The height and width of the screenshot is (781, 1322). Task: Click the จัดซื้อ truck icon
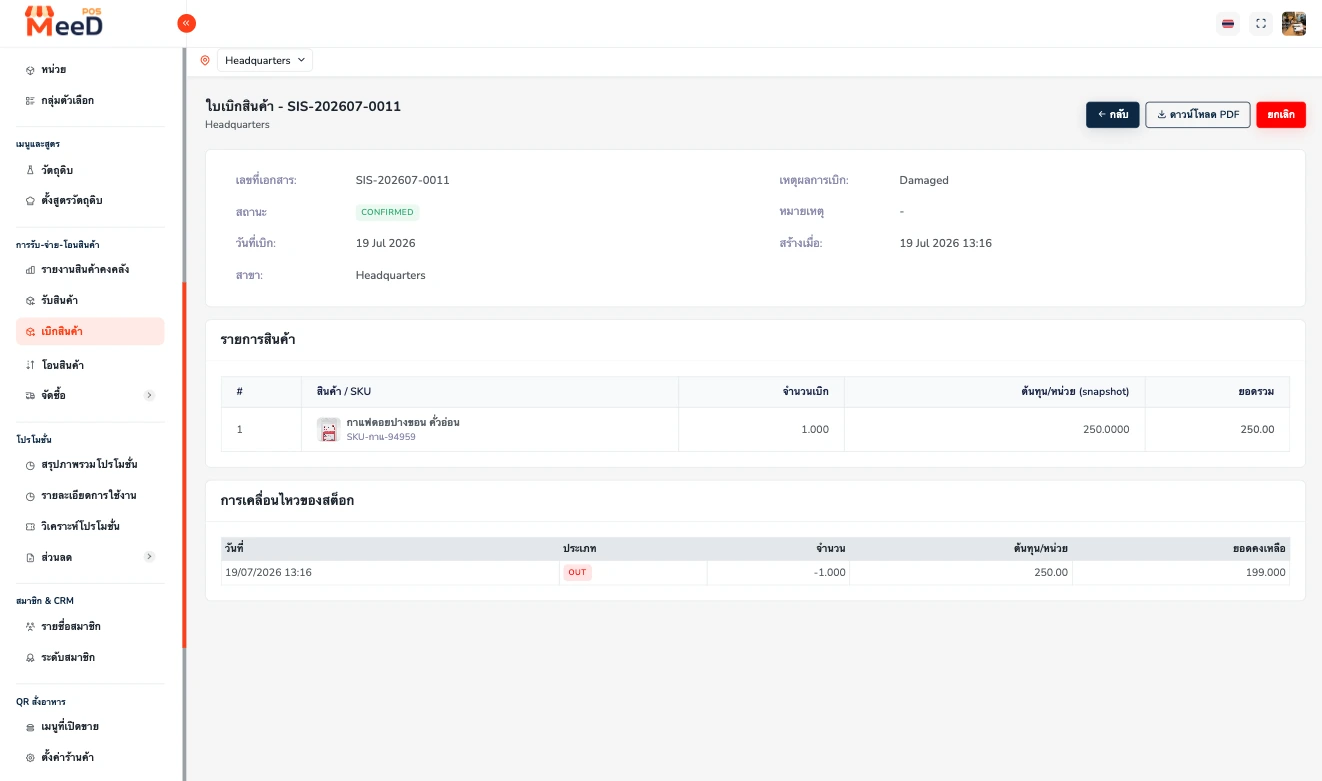[x=30, y=395]
